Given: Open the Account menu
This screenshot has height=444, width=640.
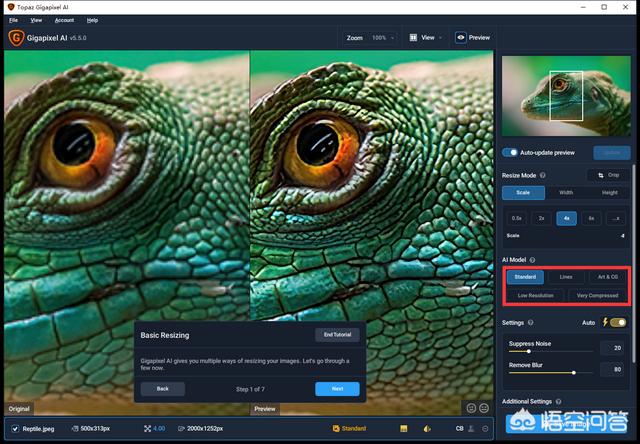Looking at the screenshot, I should click(x=64, y=20).
